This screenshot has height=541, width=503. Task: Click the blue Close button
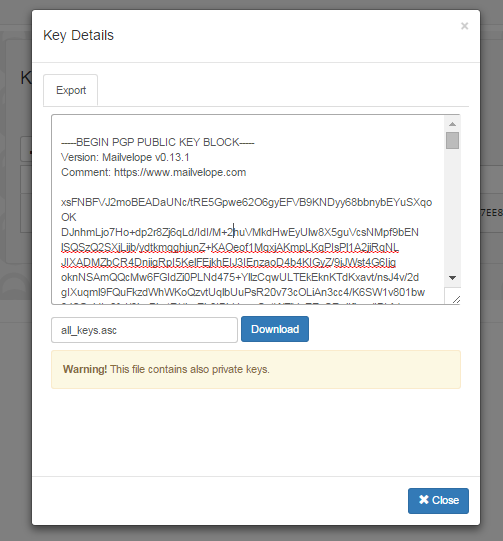[x=438, y=501]
